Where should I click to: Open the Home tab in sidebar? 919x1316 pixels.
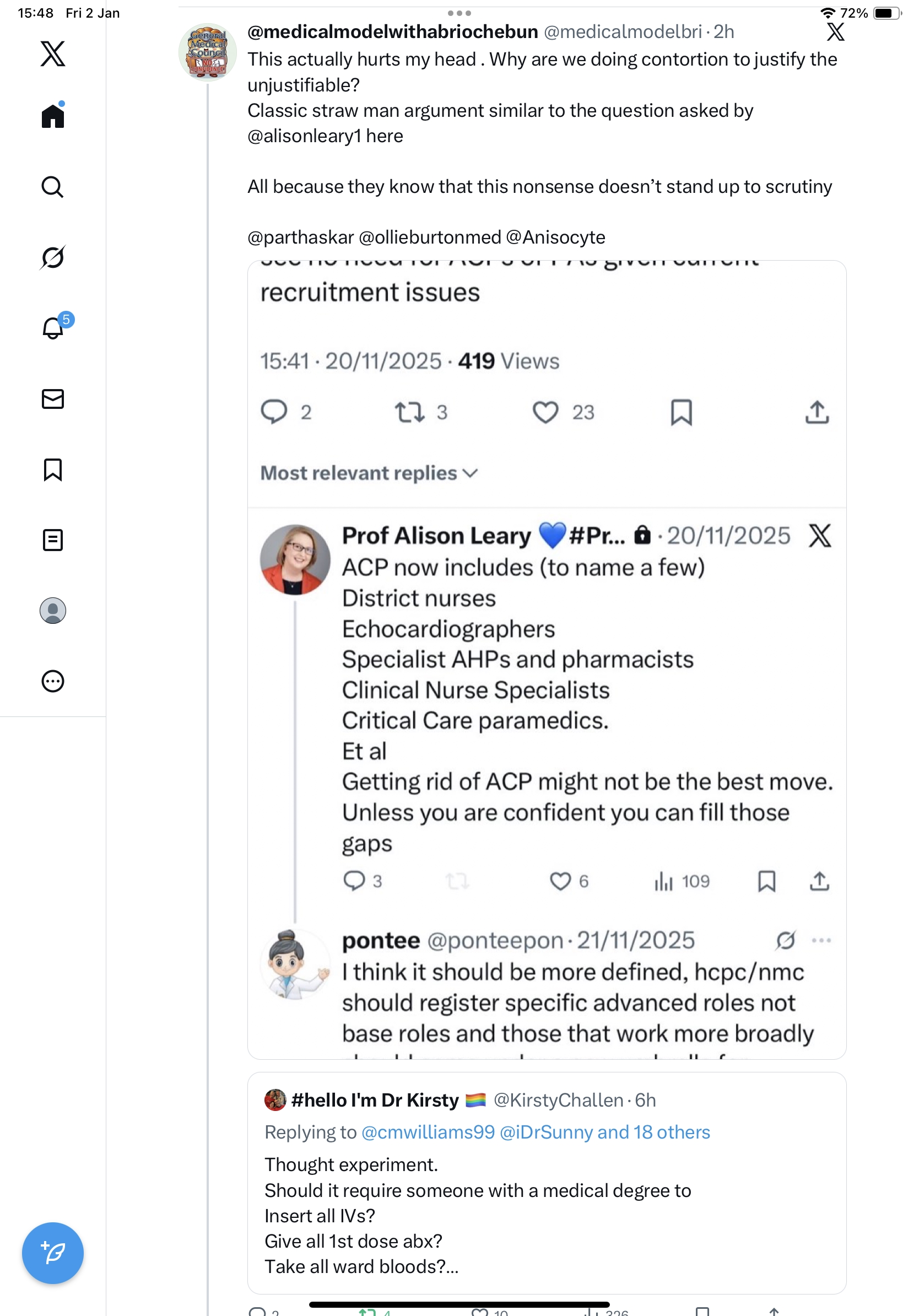53,116
